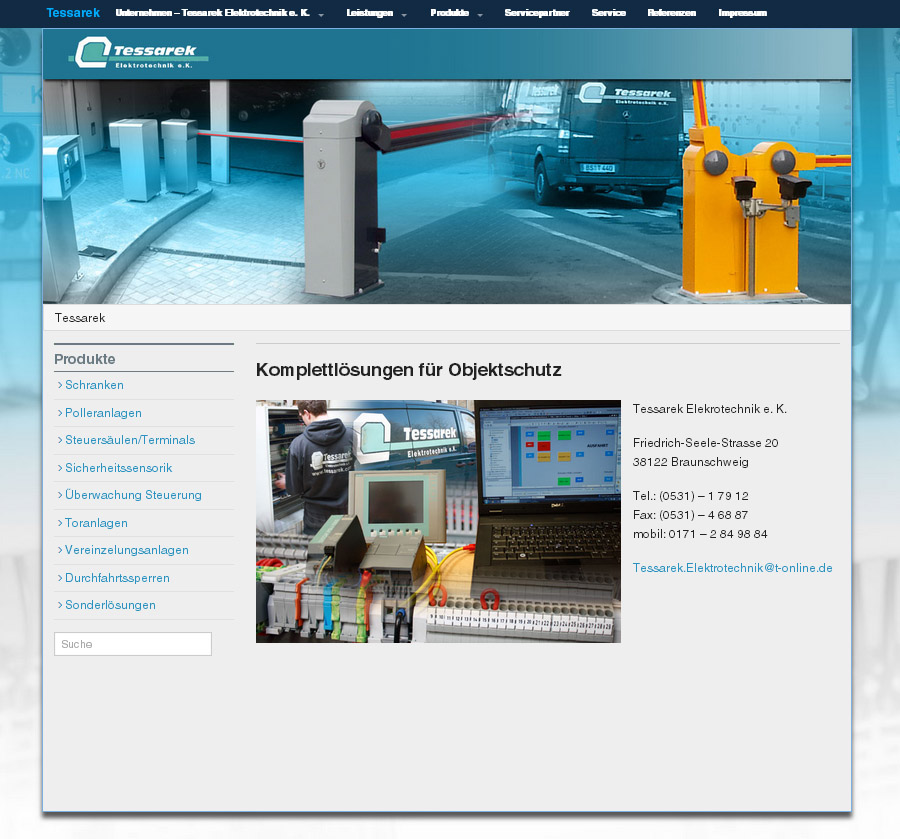Go to the Servicepartner page

(537, 13)
